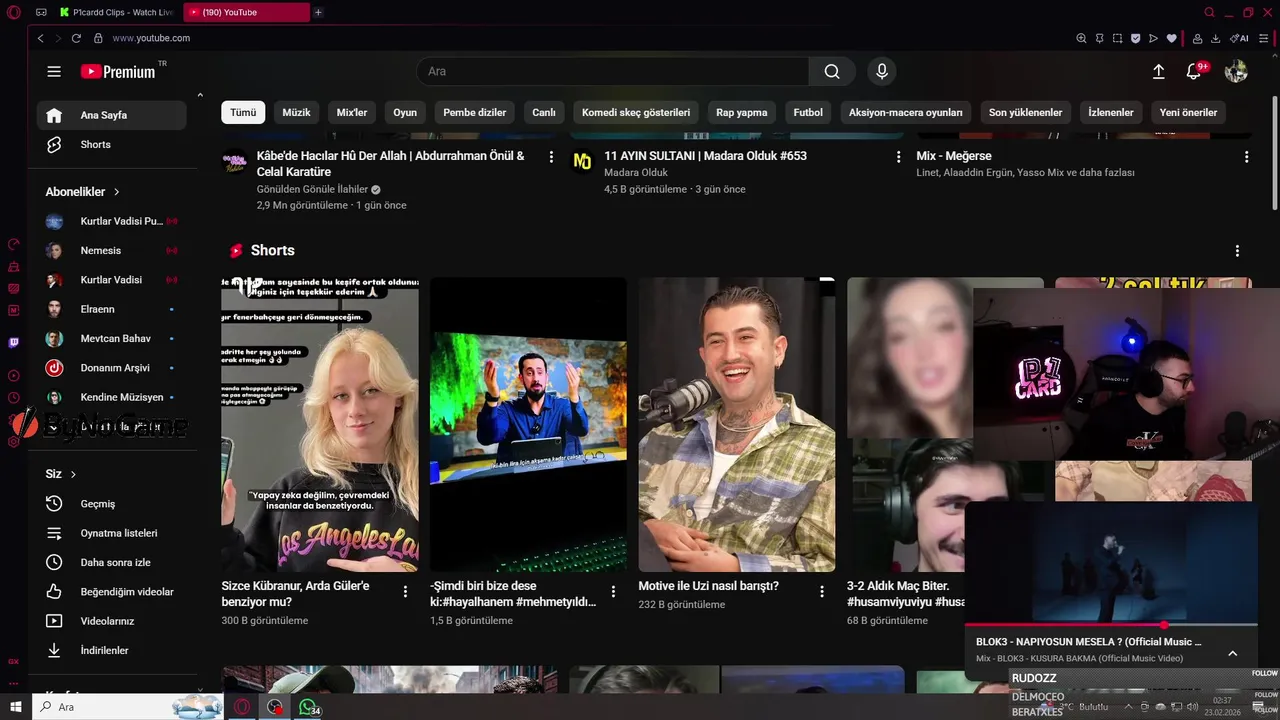
Task: Open Shorts from the sidebar
Action: [112, 144]
